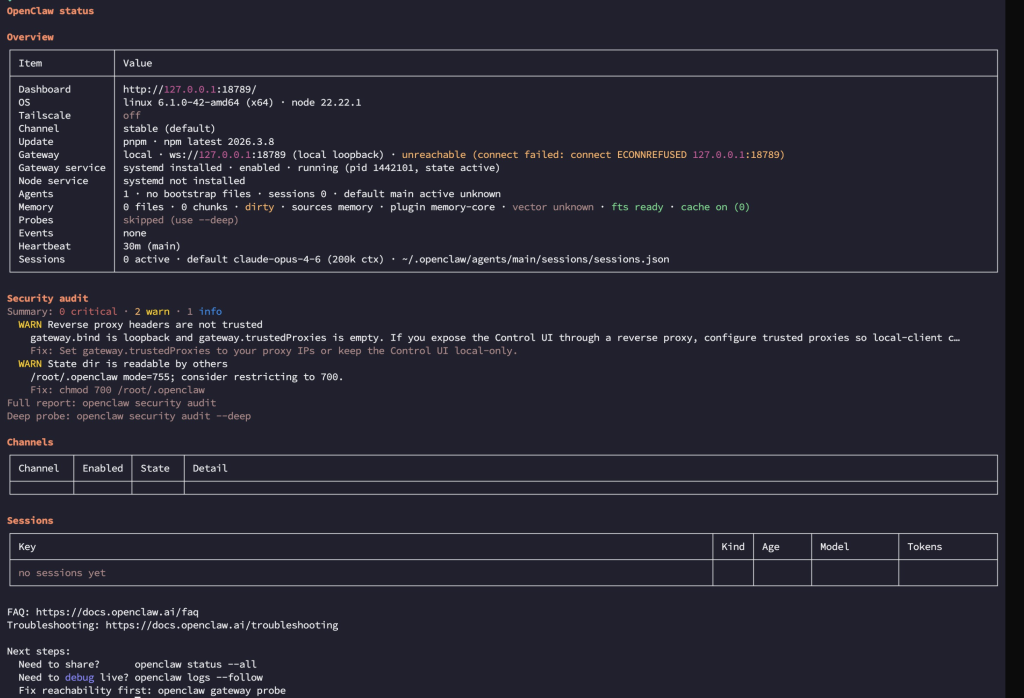The height and width of the screenshot is (698, 1024).
Task: Click the 'State' column header in Channels table
Action: (x=155, y=468)
